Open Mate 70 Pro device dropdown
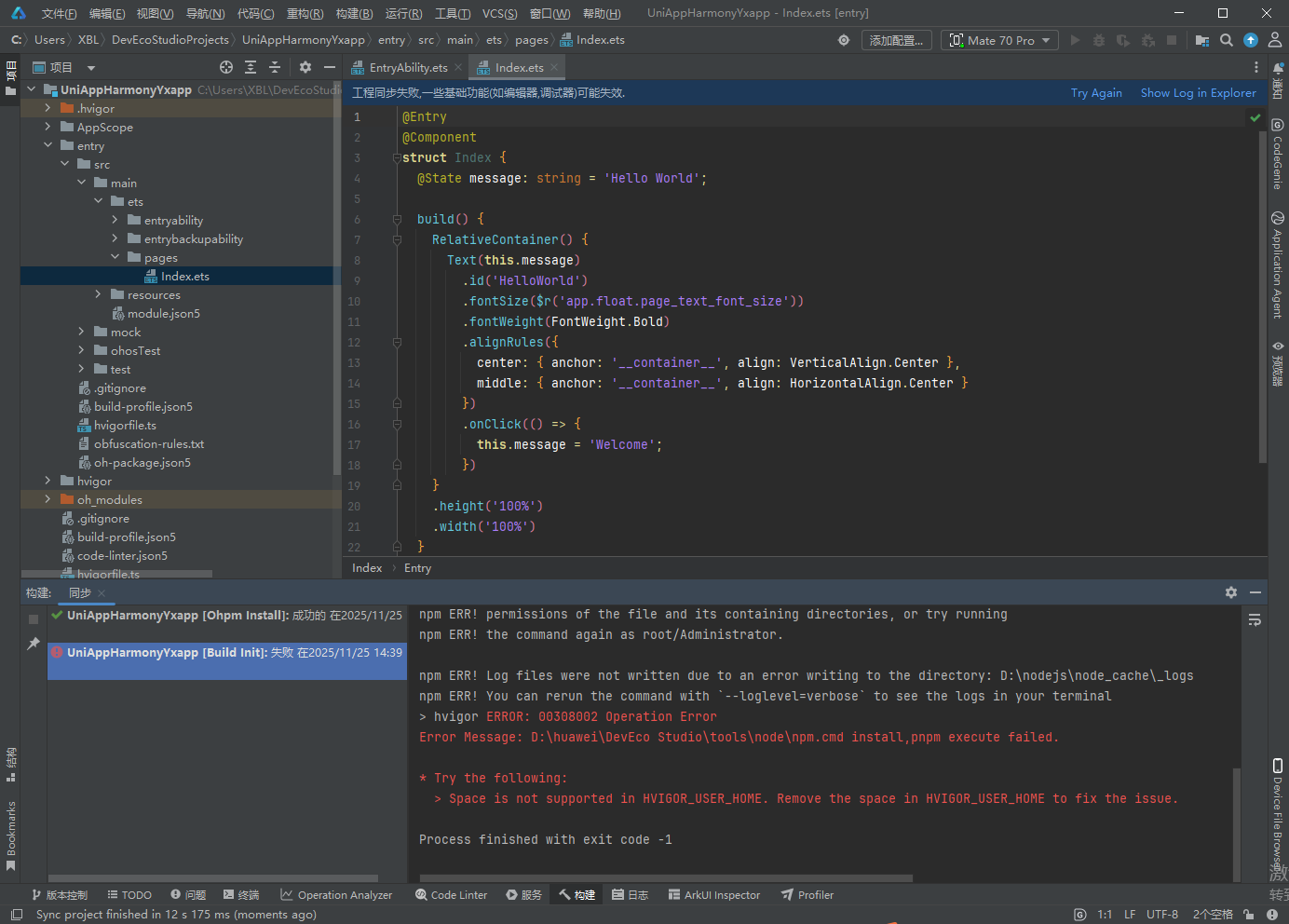The width and height of the screenshot is (1289, 924). click(x=1000, y=40)
